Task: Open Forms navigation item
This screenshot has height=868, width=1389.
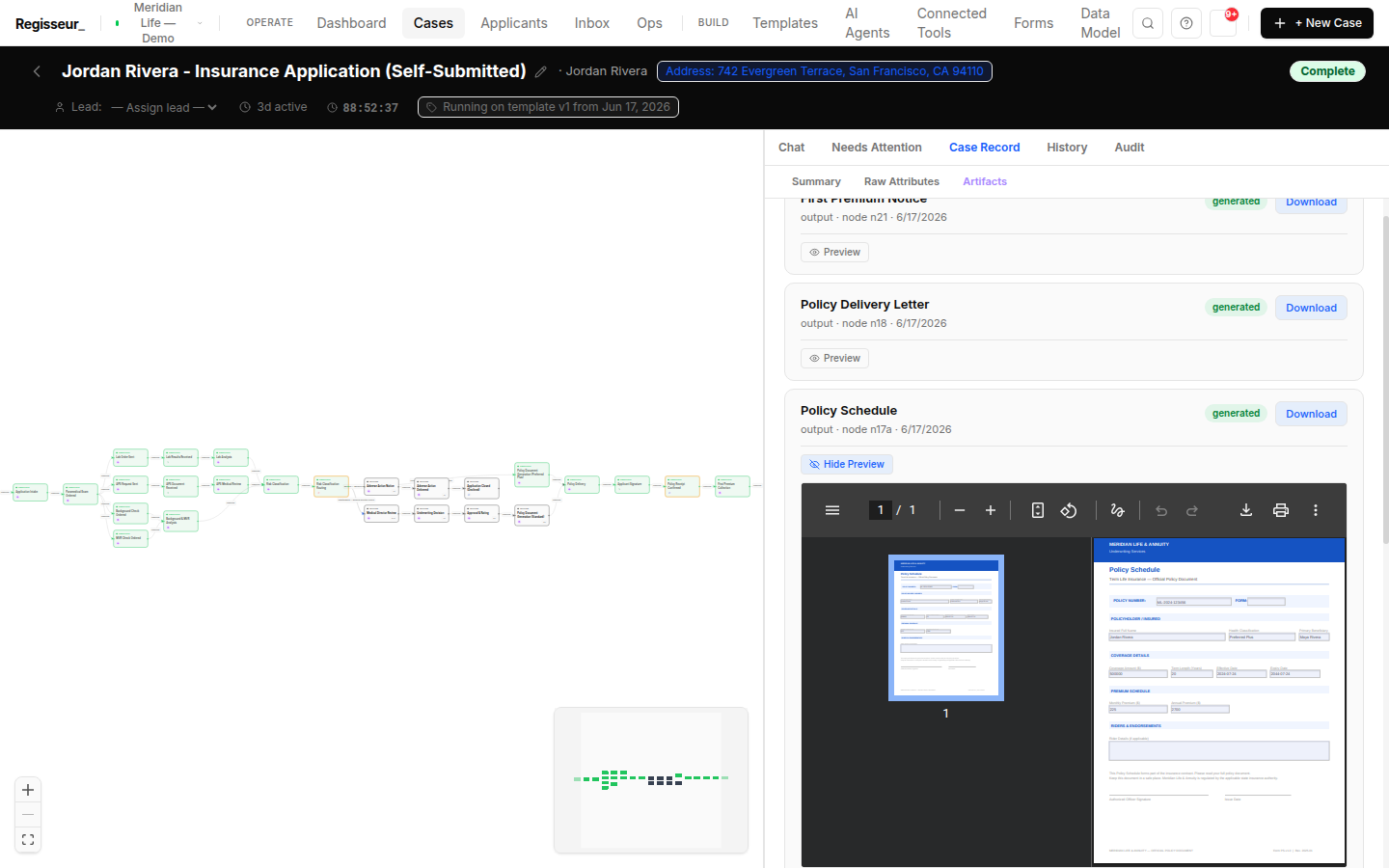Action: pos(1034,23)
